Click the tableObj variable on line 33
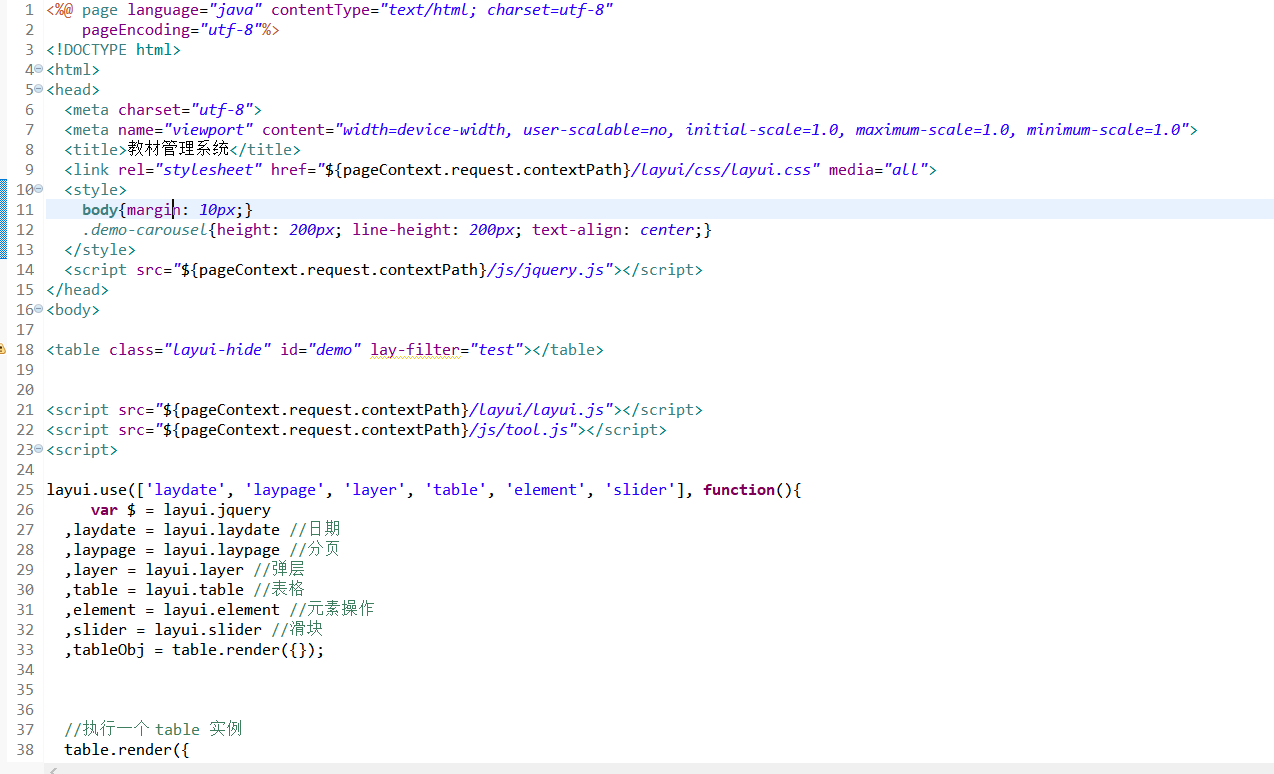 click(x=109, y=649)
